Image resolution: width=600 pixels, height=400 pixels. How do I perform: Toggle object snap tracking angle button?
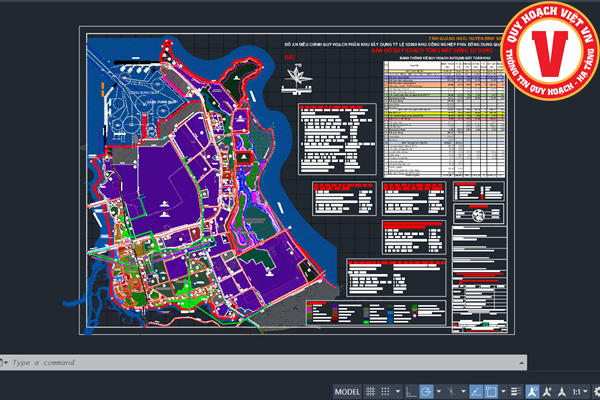point(476,391)
